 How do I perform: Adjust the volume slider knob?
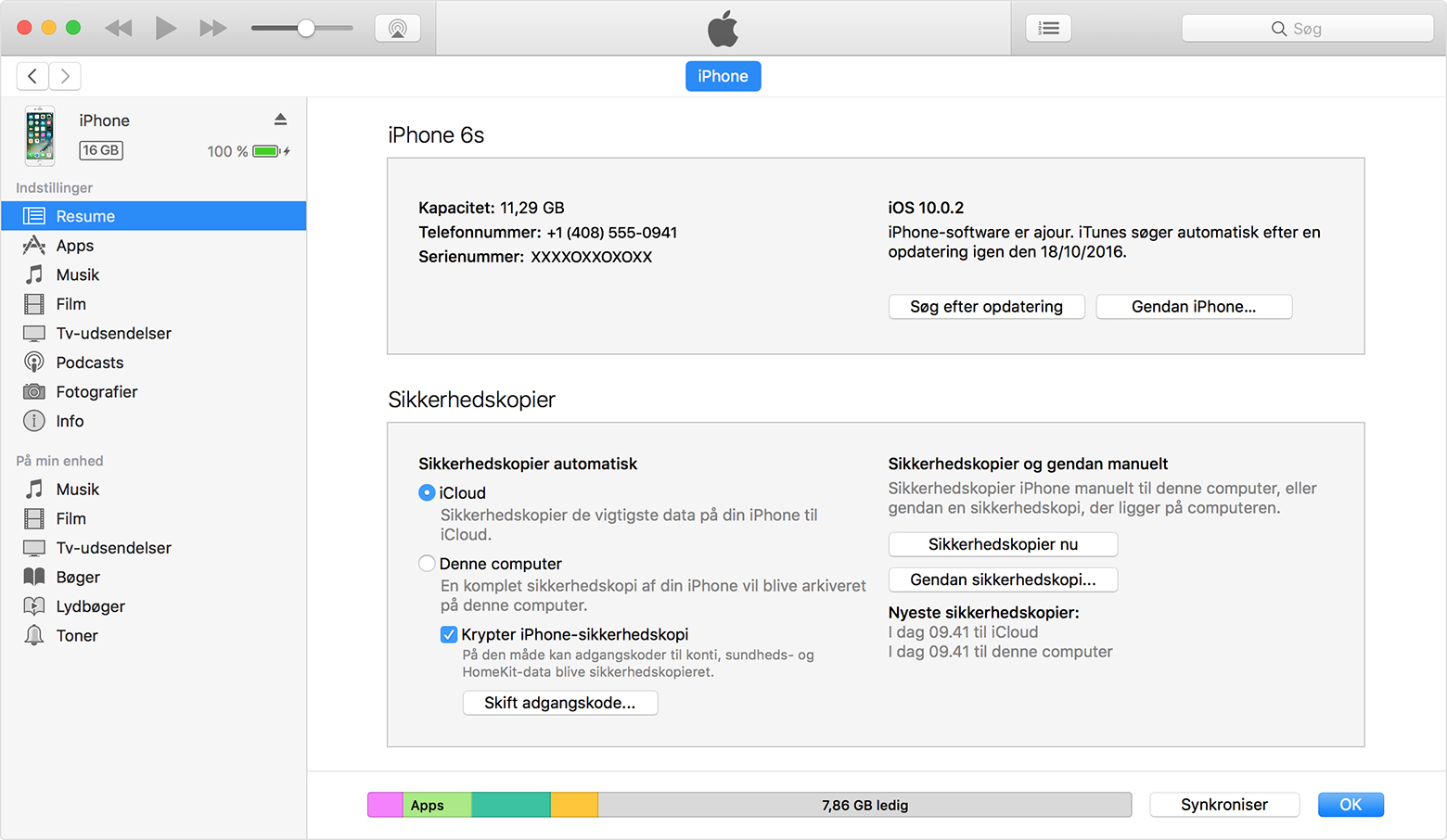tap(305, 28)
